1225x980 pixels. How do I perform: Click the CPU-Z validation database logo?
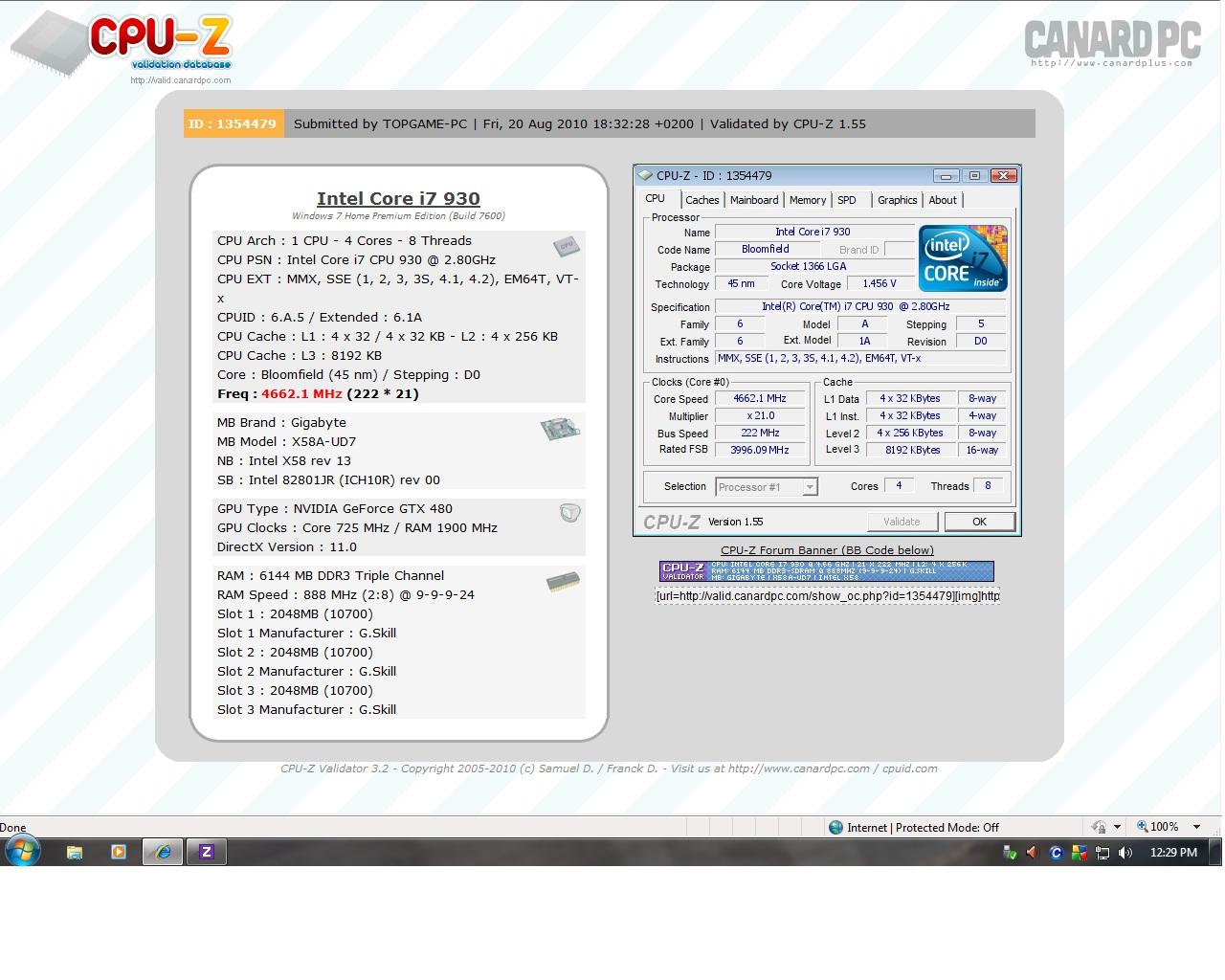[122, 43]
